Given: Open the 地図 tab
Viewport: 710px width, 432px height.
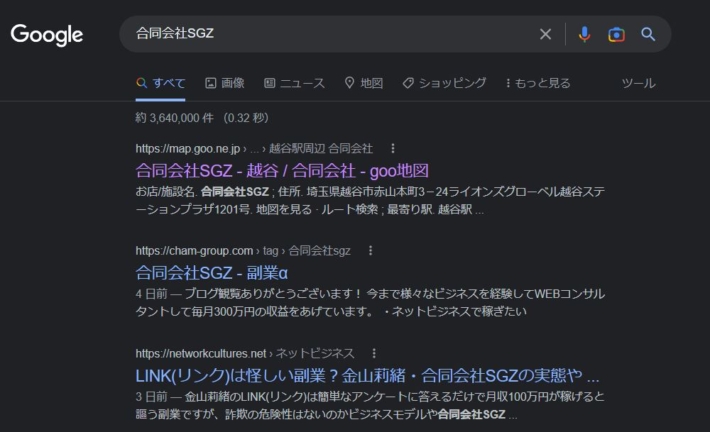Looking at the screenshot, I should [x=364, y=83].
